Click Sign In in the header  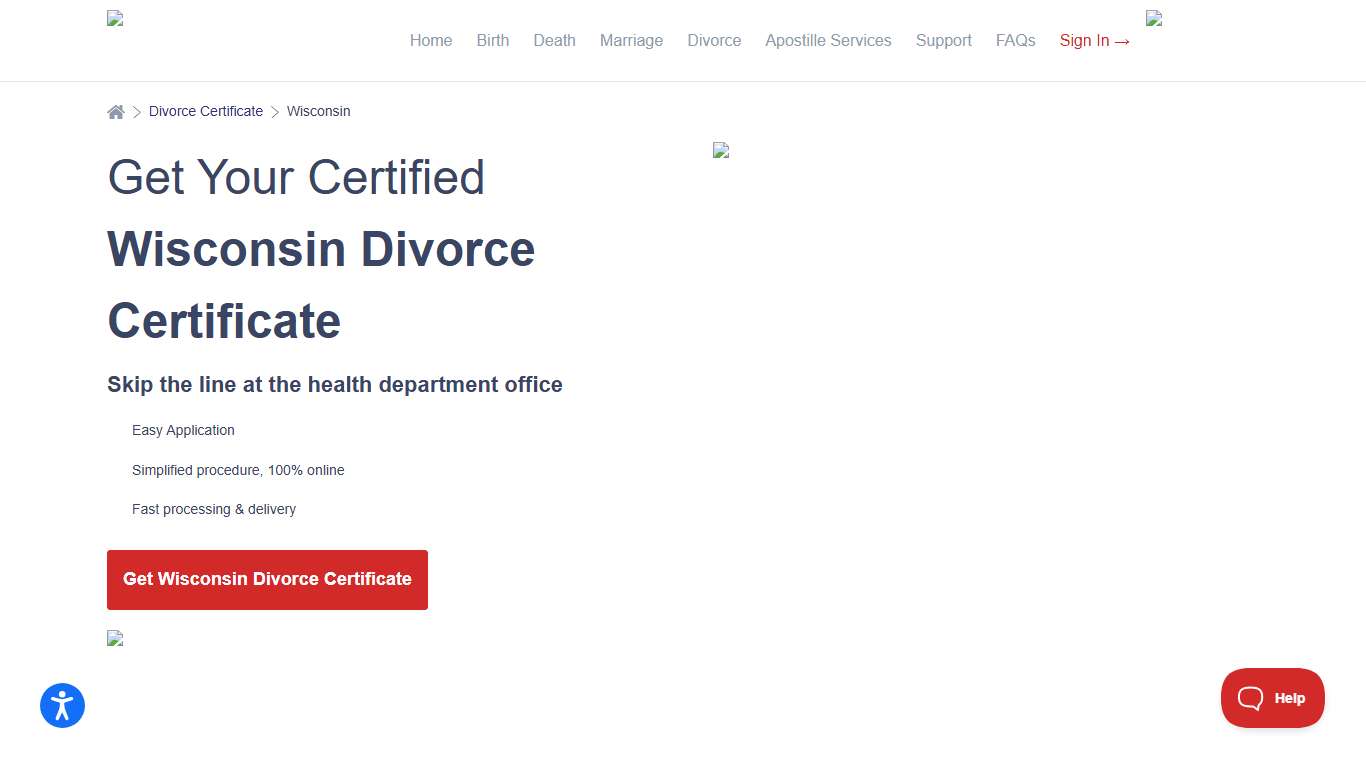(1094, 40)
